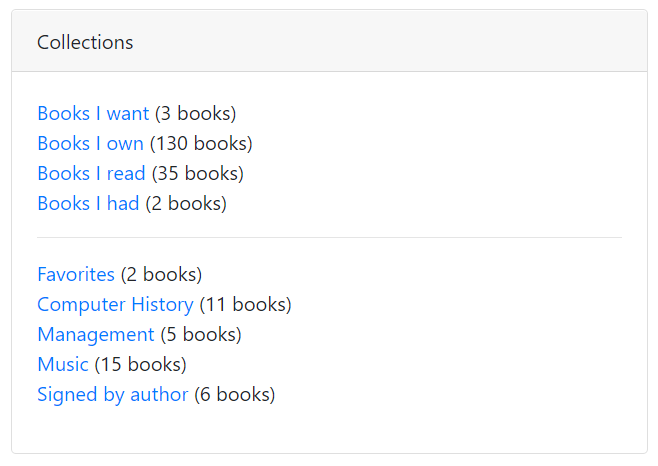Open the Books I want collection
This screenshot has width=658, height=466.
[x=93, y=114]
